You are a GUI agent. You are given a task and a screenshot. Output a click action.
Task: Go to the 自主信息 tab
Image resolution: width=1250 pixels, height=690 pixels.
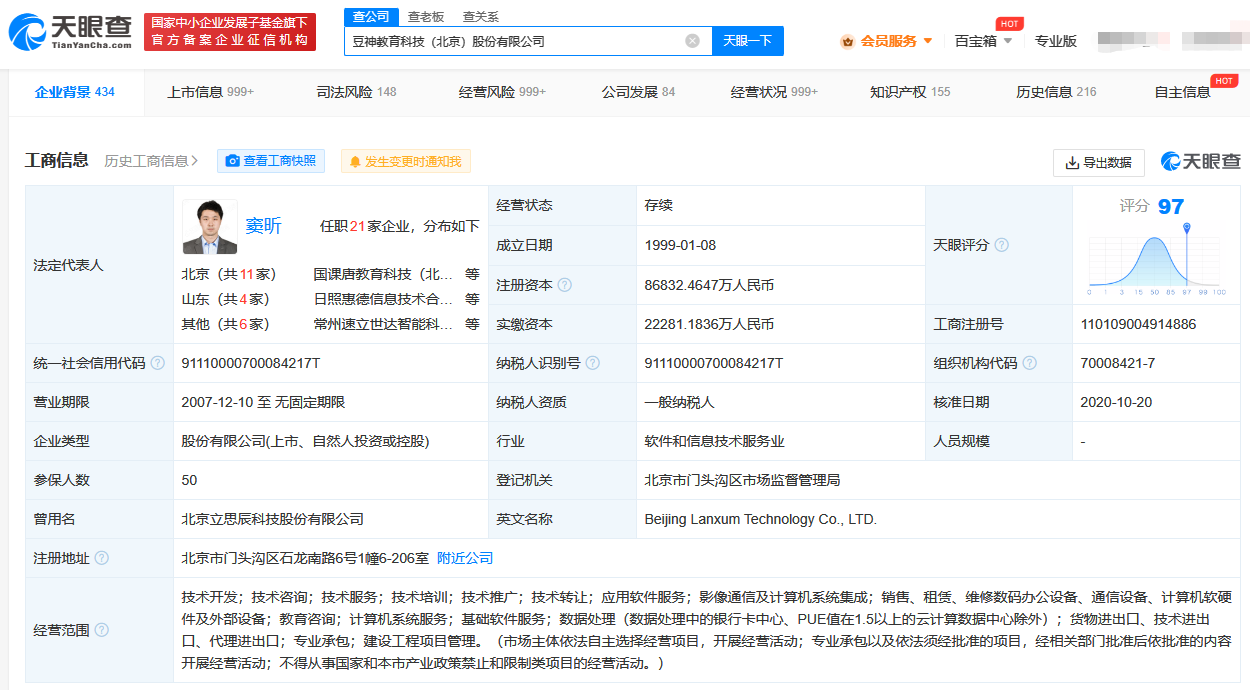pos(1182,92)
